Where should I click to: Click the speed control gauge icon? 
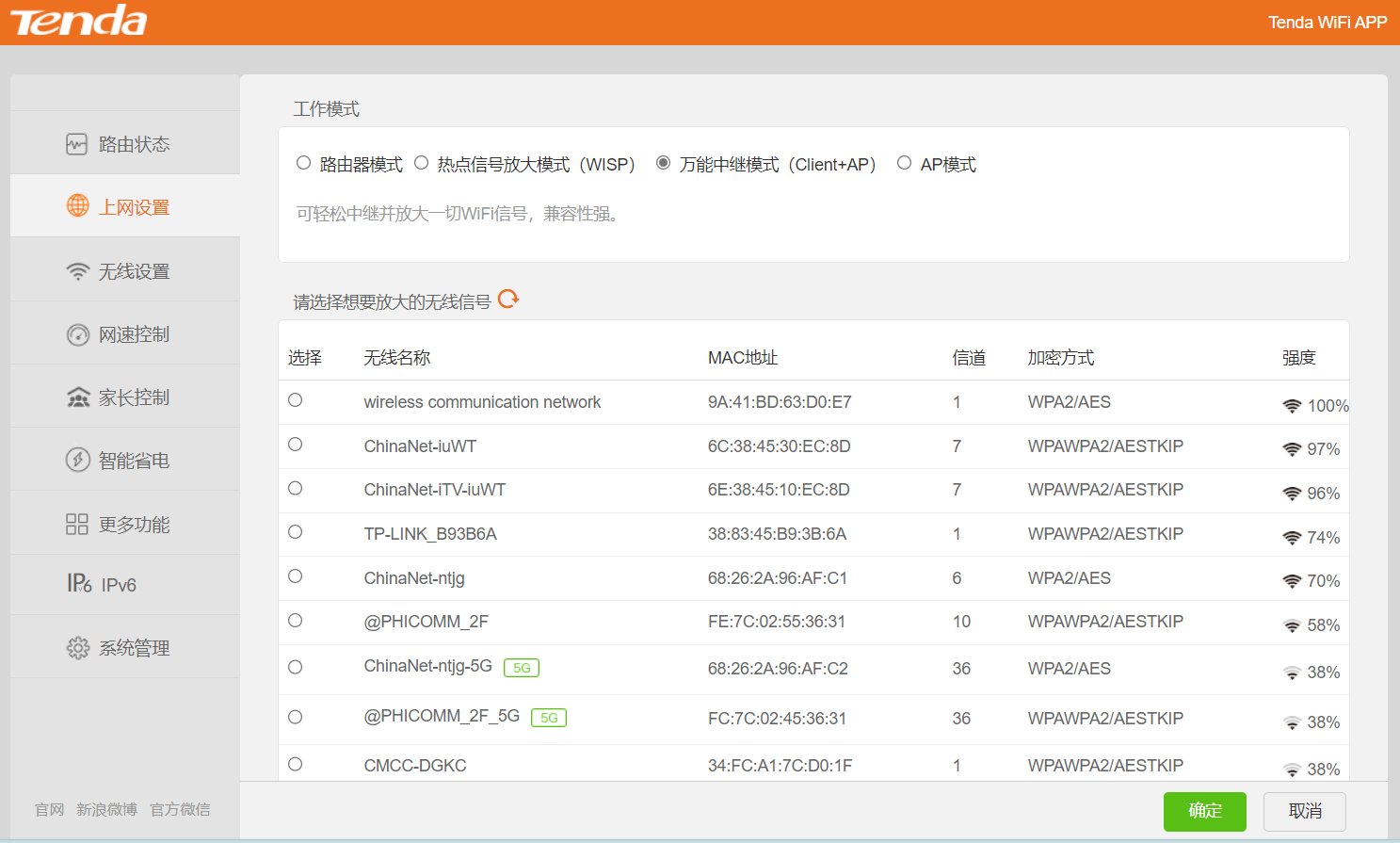[78, 334]
